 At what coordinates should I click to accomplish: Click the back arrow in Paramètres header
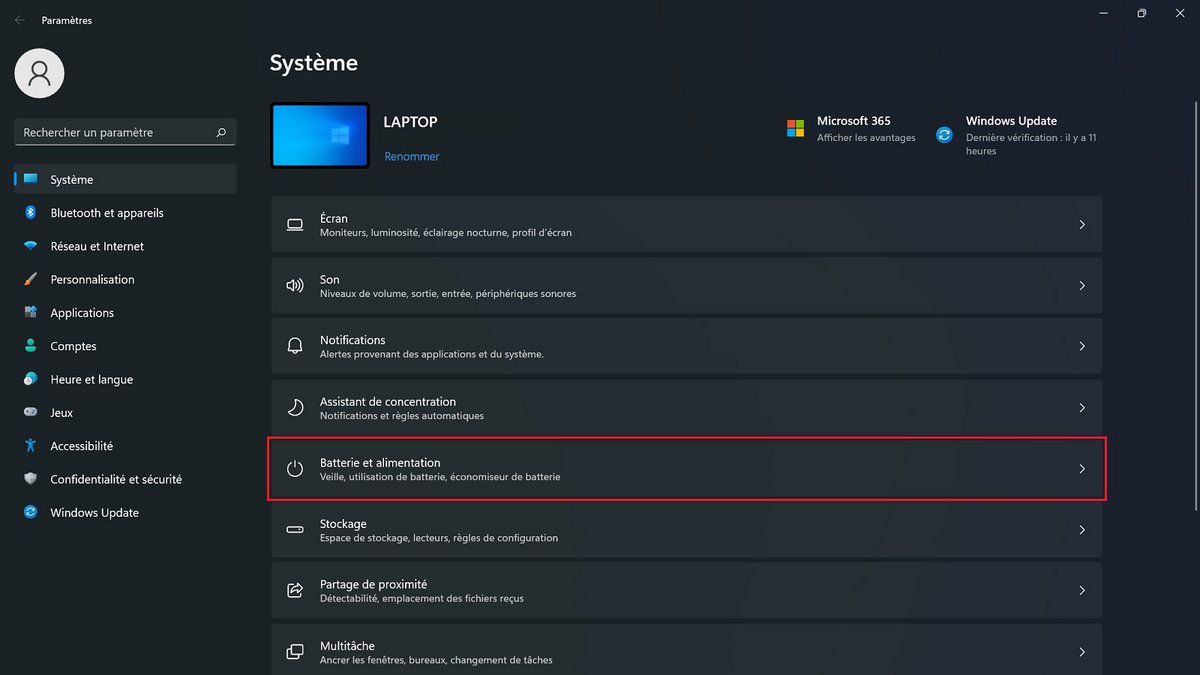(20, 20)
